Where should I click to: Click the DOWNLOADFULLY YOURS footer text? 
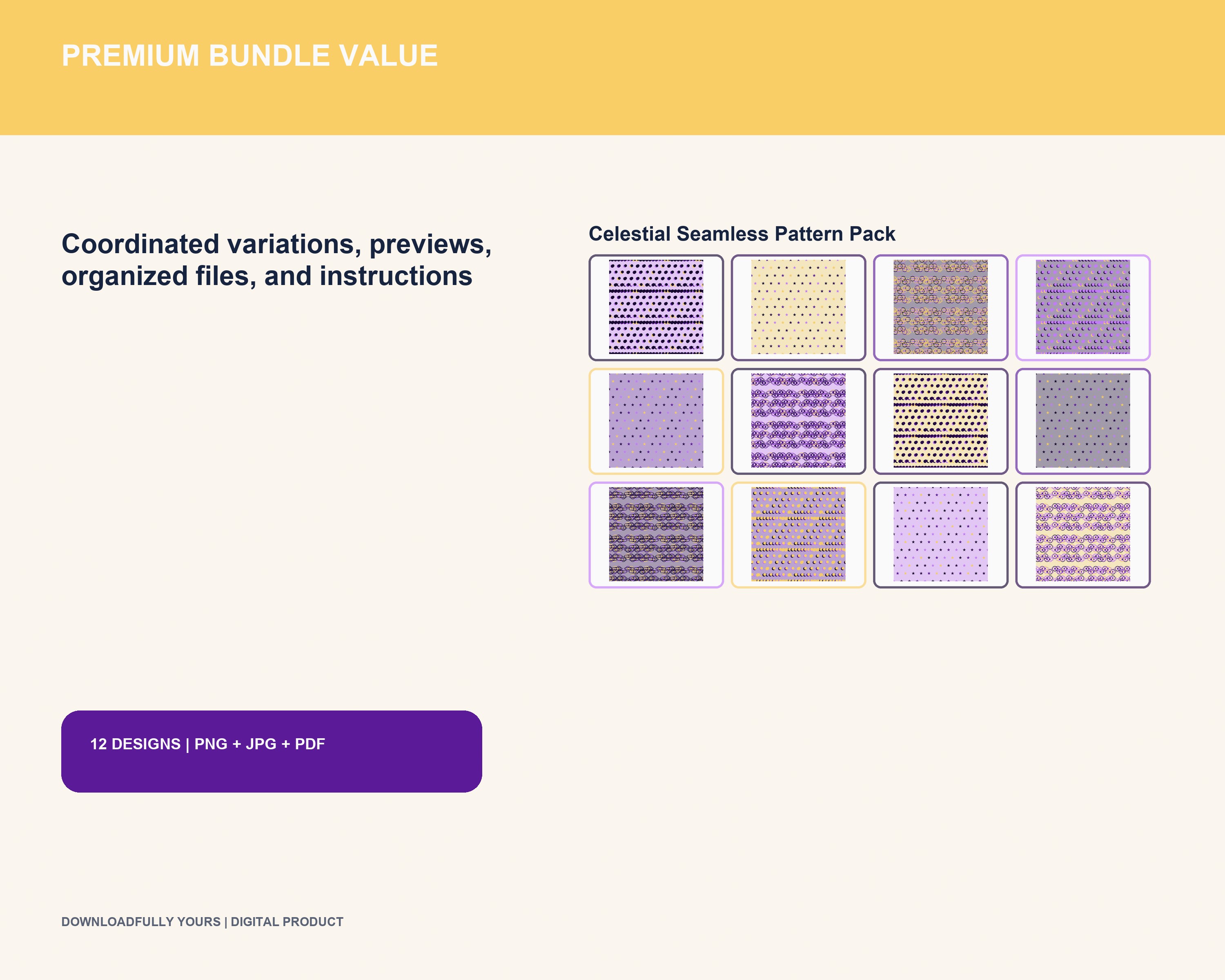point(202,922)
